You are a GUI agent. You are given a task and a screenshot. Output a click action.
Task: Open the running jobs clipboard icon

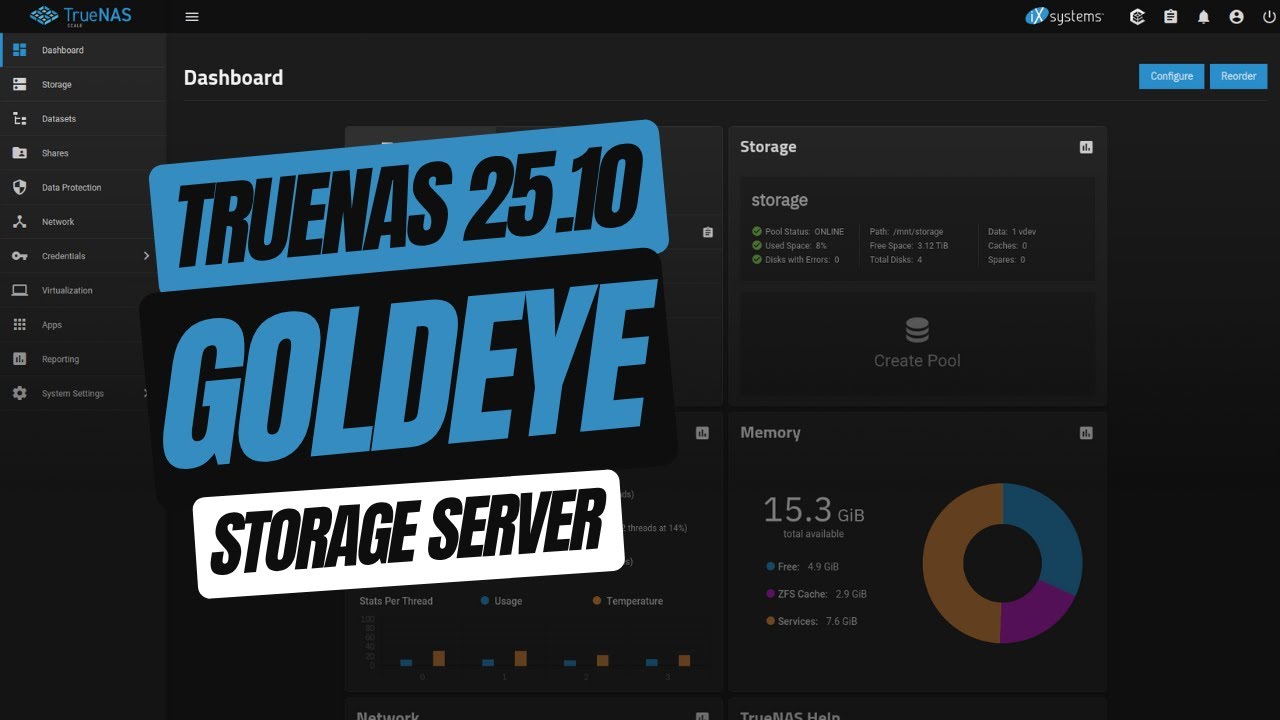(x=1170, y=16)
